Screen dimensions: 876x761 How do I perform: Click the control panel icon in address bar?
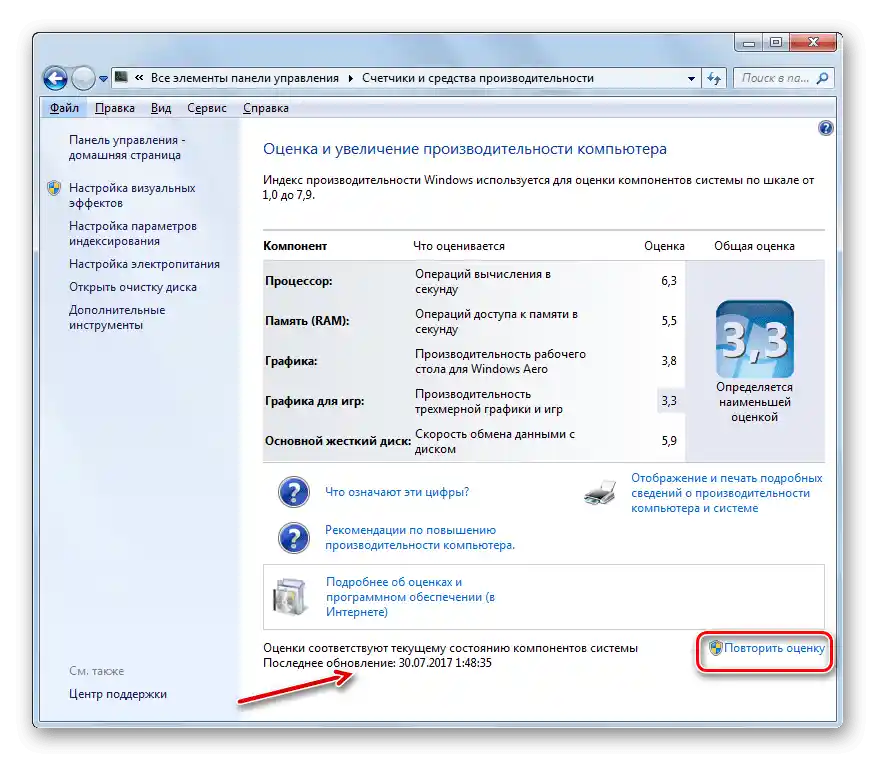(x=121, y=78)
